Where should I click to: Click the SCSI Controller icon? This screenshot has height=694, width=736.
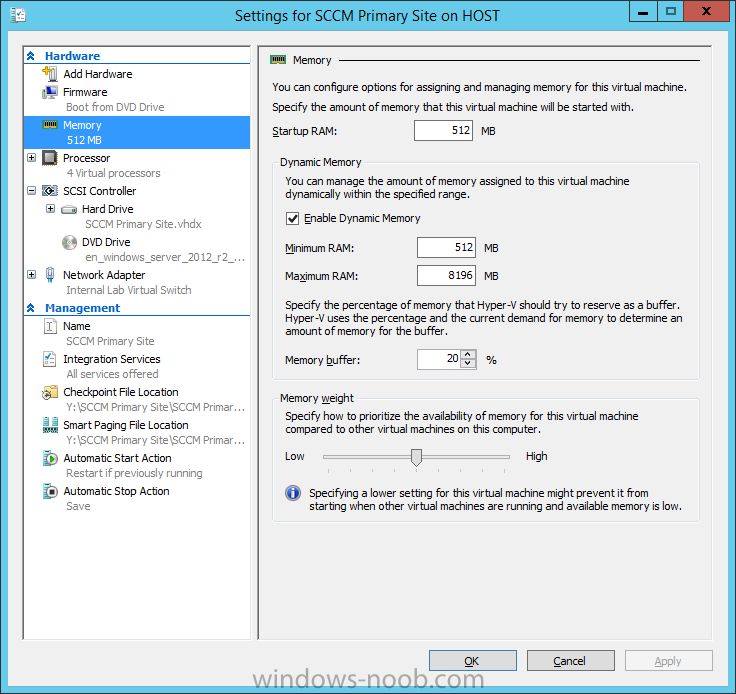(50, 191)
